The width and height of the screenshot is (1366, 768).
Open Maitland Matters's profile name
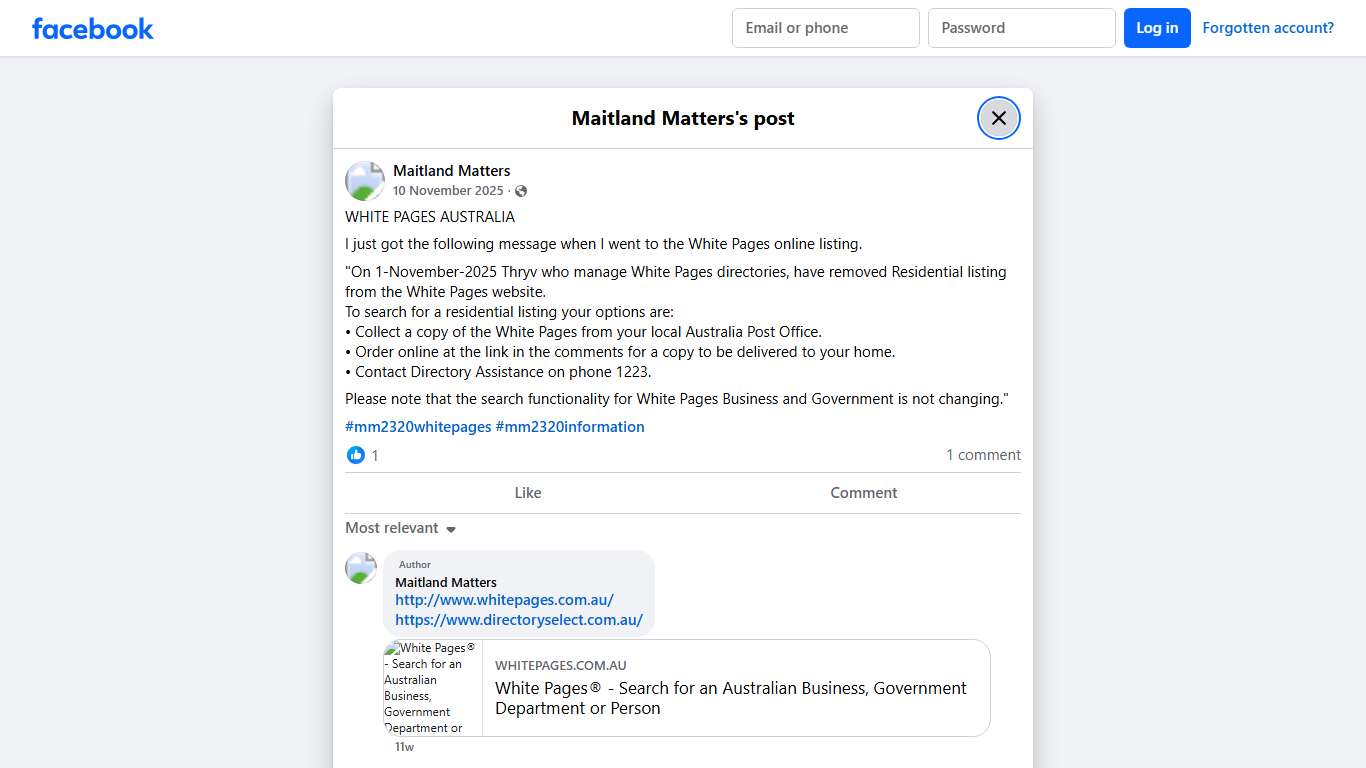click(x=451, y=170)
